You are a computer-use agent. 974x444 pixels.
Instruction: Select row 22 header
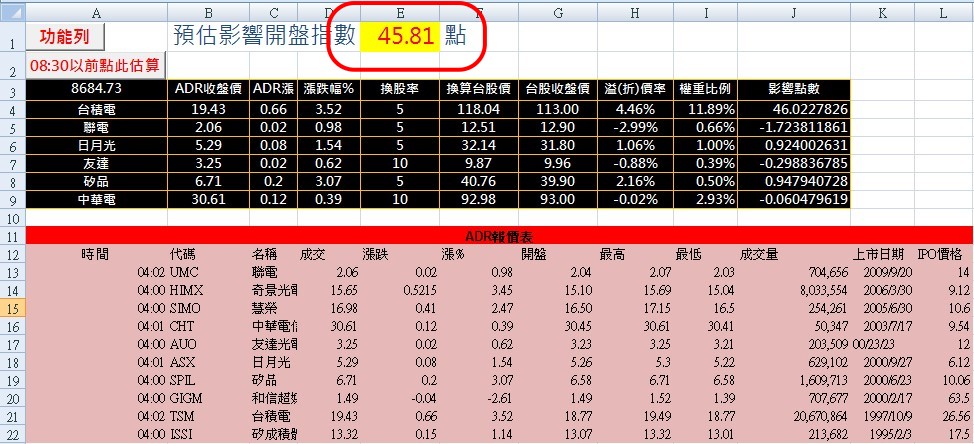13,435
